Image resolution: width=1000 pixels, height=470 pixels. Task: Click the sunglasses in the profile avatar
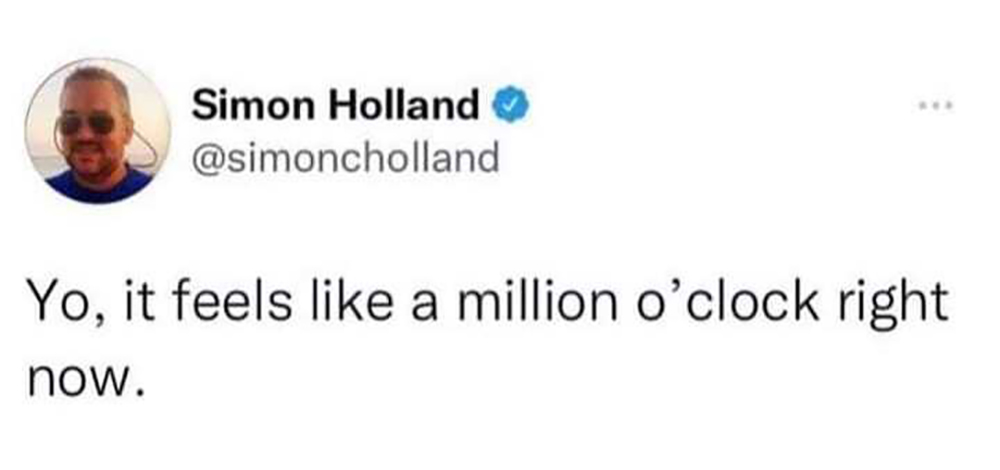coord(85,123)
